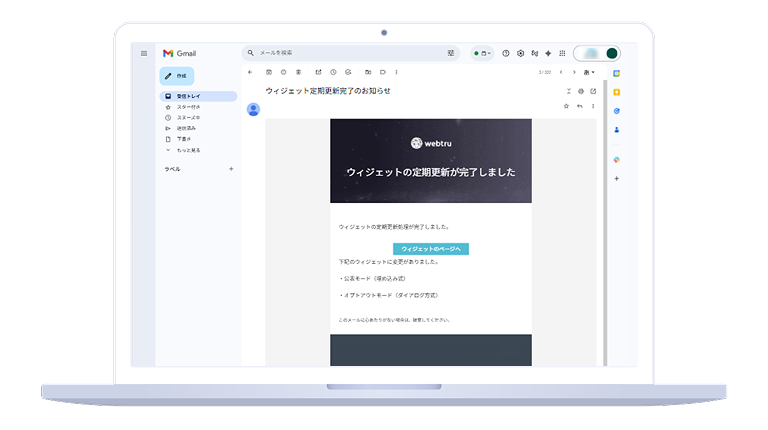Image resolution: width=768 pixels, height=430 pixels.
Task: Open Contacts side panel icon
Action: click(x=617, y=130)
